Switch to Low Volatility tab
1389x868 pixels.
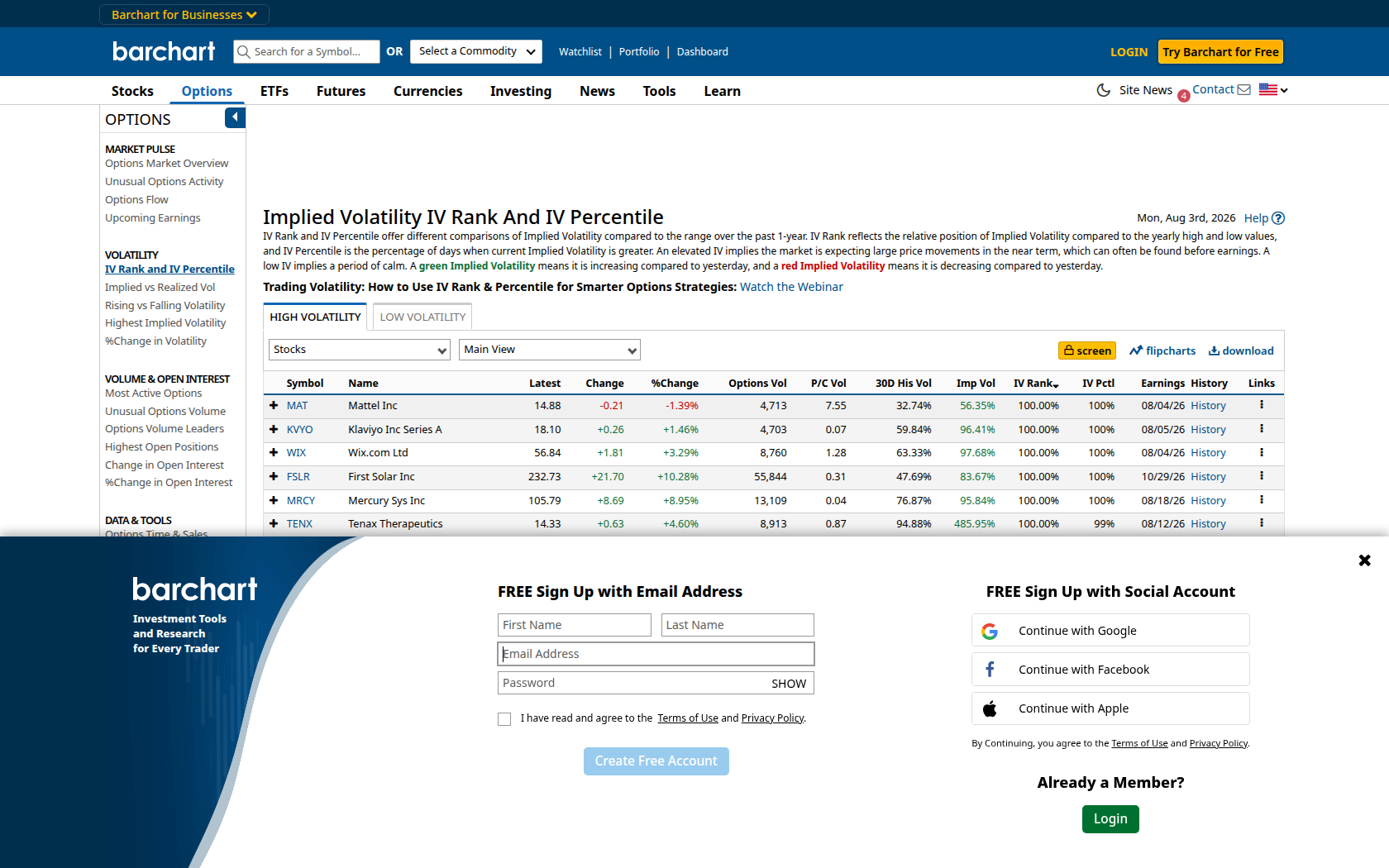tap(422, 317)
